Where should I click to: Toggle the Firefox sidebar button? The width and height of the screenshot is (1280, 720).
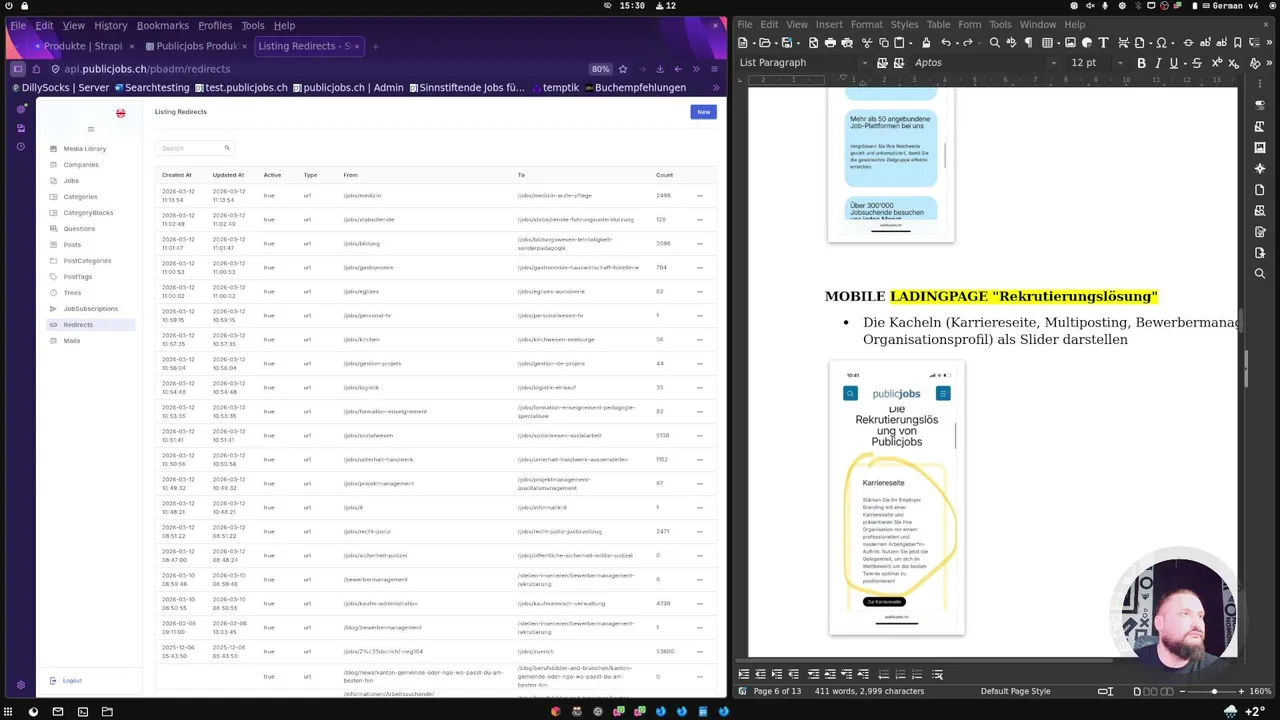(x=18, y=69)
